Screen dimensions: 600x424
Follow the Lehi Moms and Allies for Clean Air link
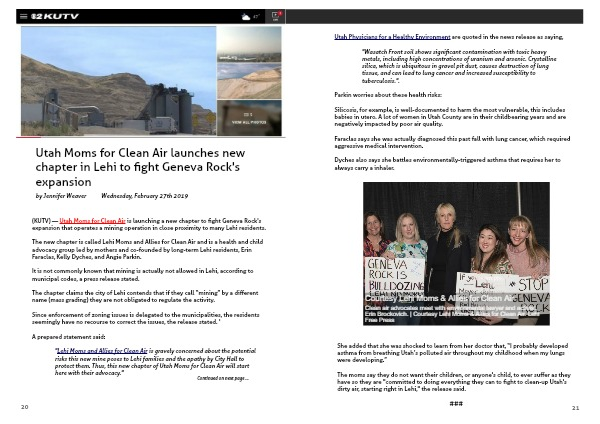coord(102,351)
